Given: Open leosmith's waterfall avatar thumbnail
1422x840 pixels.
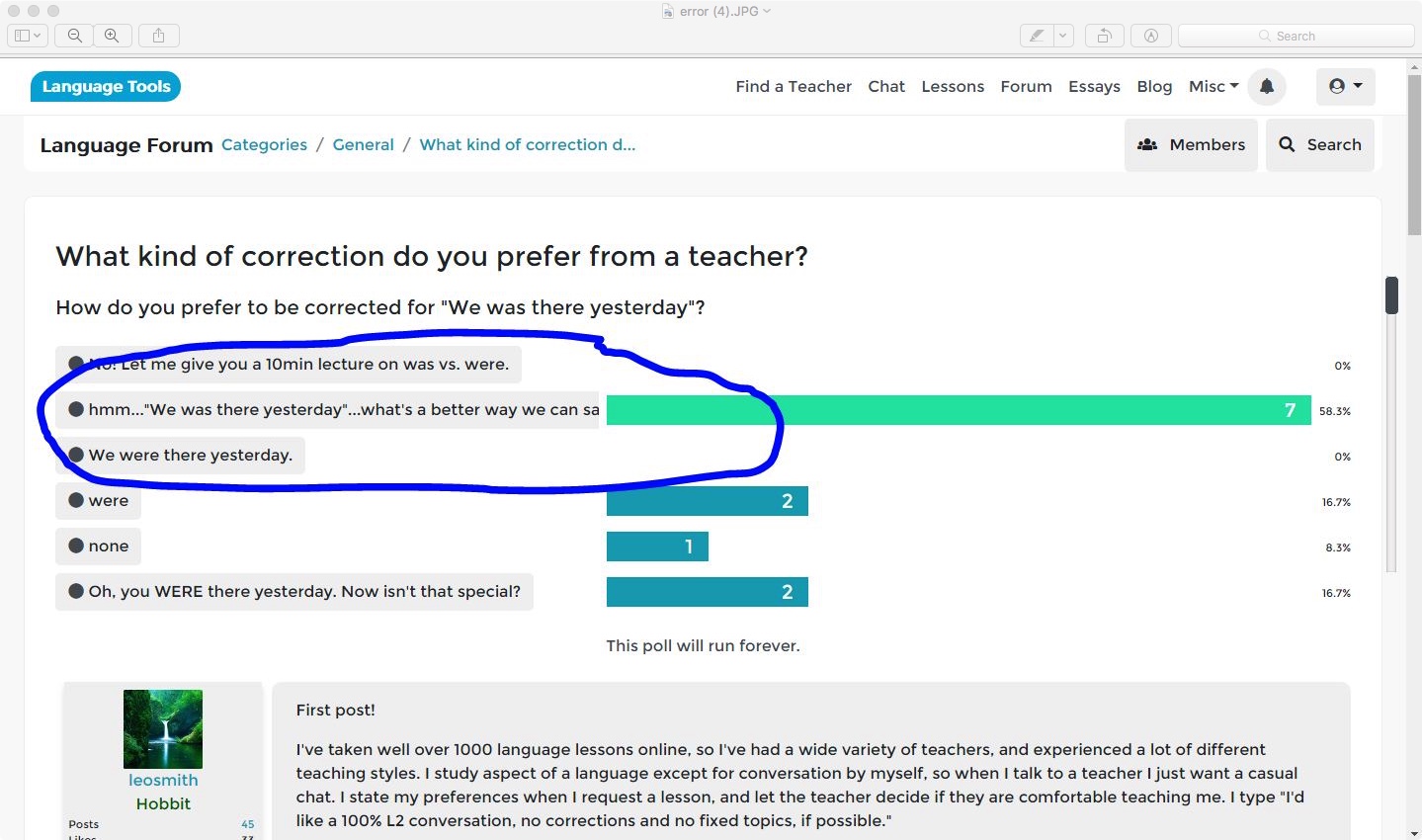Looking at the screenshot, I should (163, 729).
